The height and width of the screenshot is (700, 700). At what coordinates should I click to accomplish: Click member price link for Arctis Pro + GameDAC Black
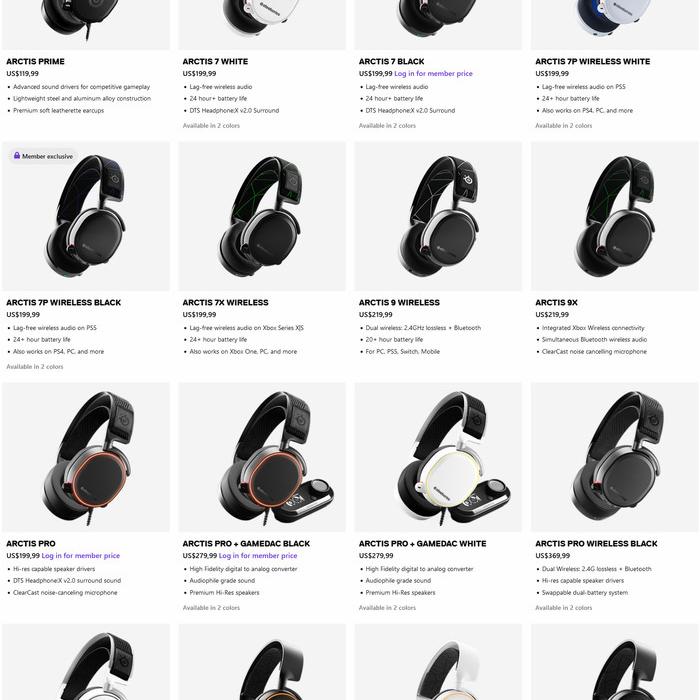coord(258,556)
